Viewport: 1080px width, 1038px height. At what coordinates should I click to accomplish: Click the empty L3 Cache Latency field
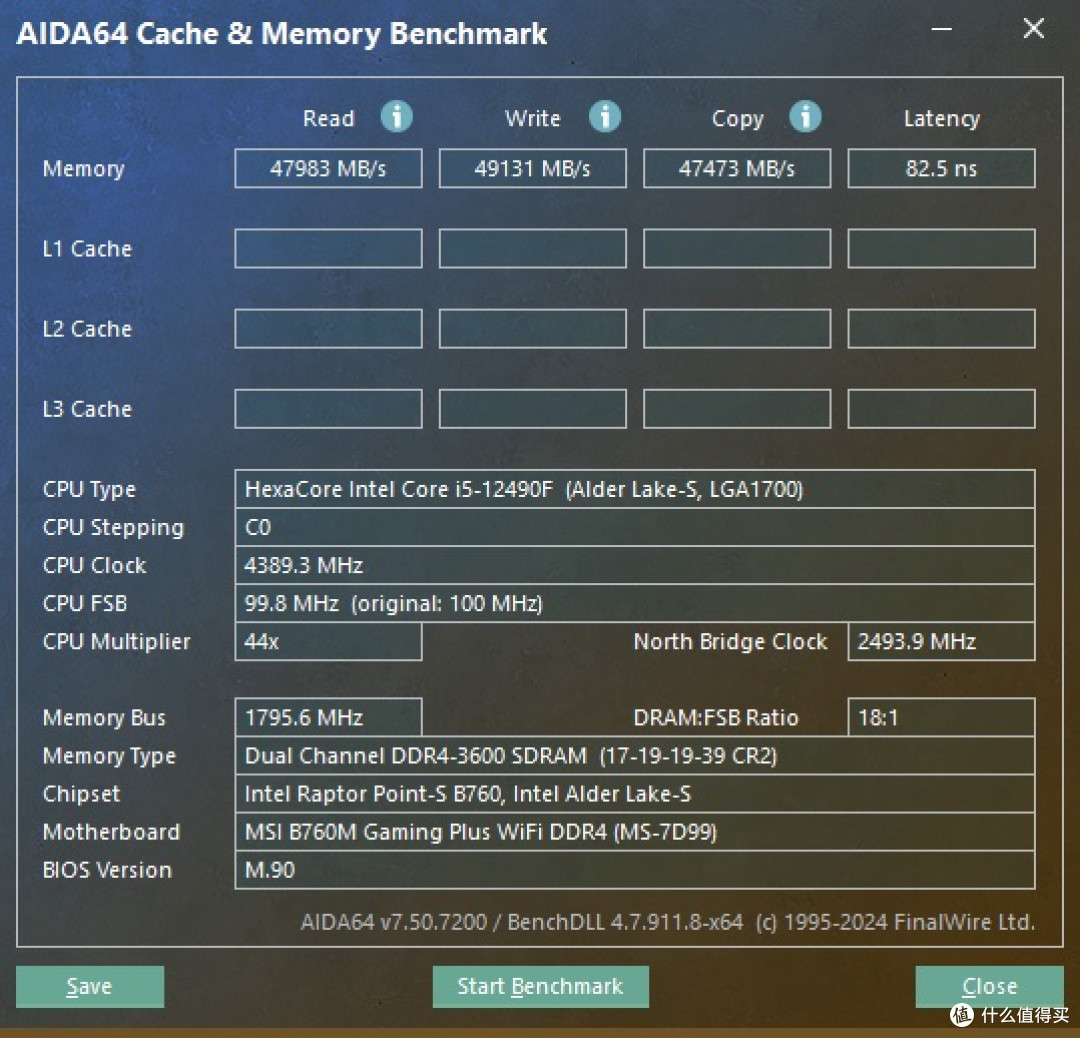click(x=941, y=408)
